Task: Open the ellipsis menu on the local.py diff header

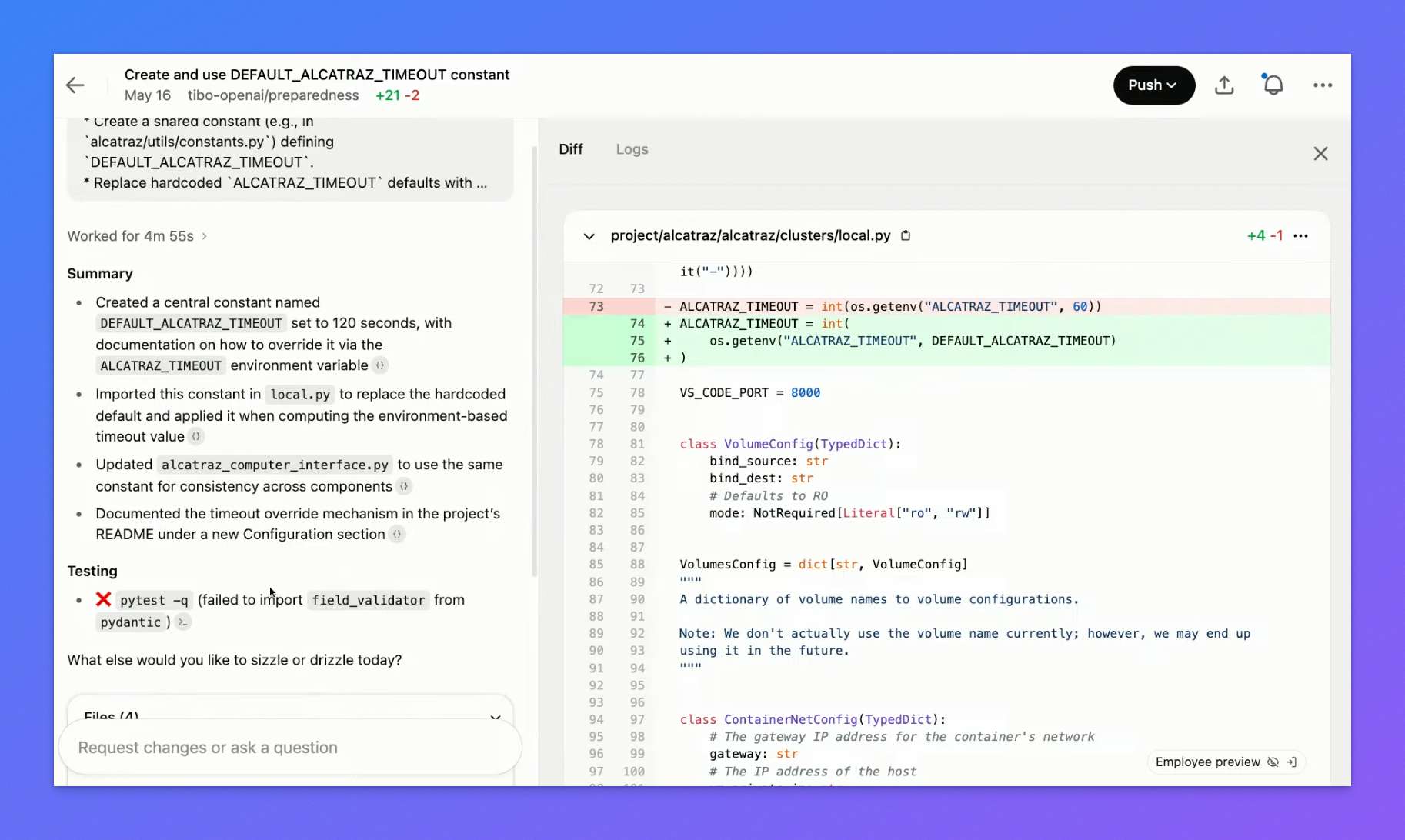Action: click(x=1301, y=236)
